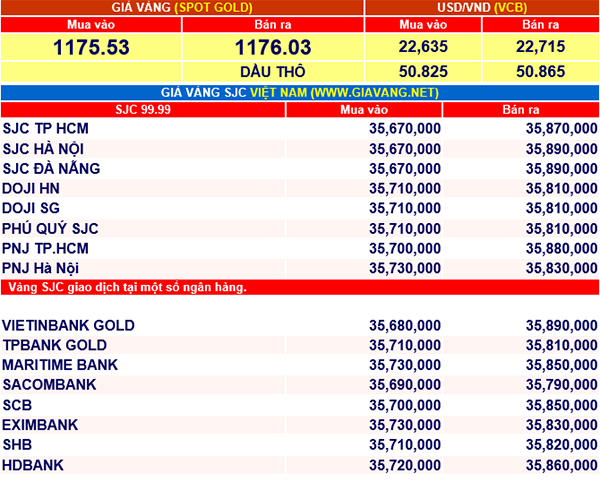The width and height of the screenshot is (600, 482).
Task: Click the SACOMBANK row label
Action: (x=49, y=385)
